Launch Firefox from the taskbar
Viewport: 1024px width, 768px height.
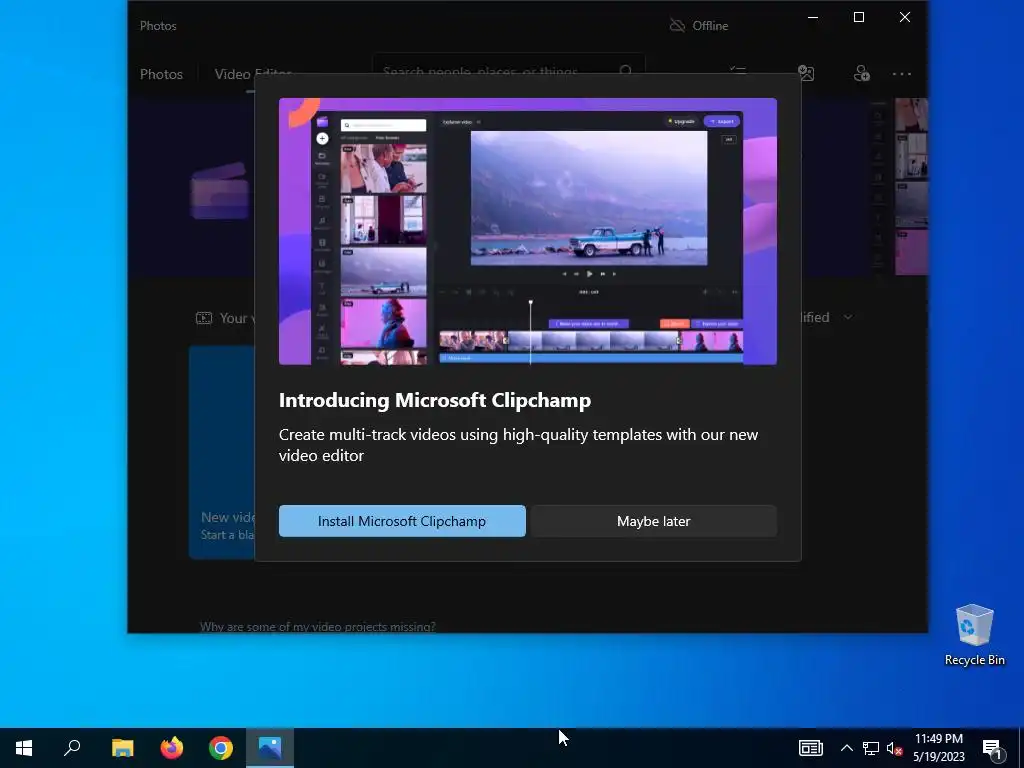(172, 748)
